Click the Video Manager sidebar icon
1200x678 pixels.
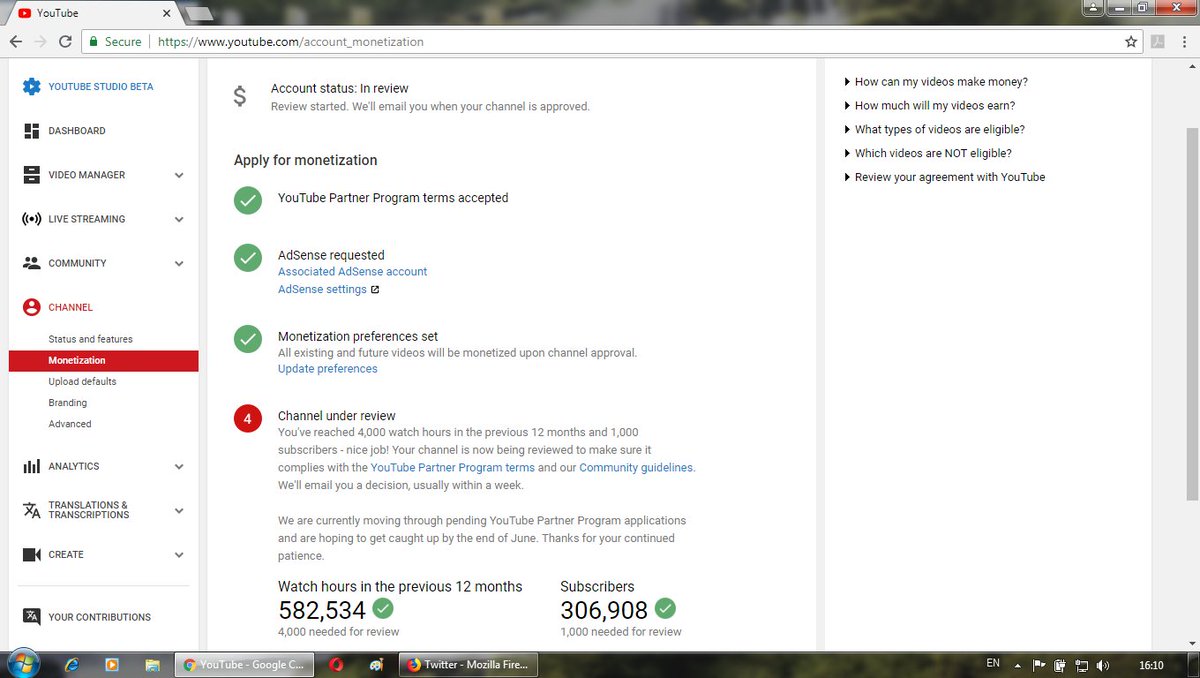[x=31, y=175]
